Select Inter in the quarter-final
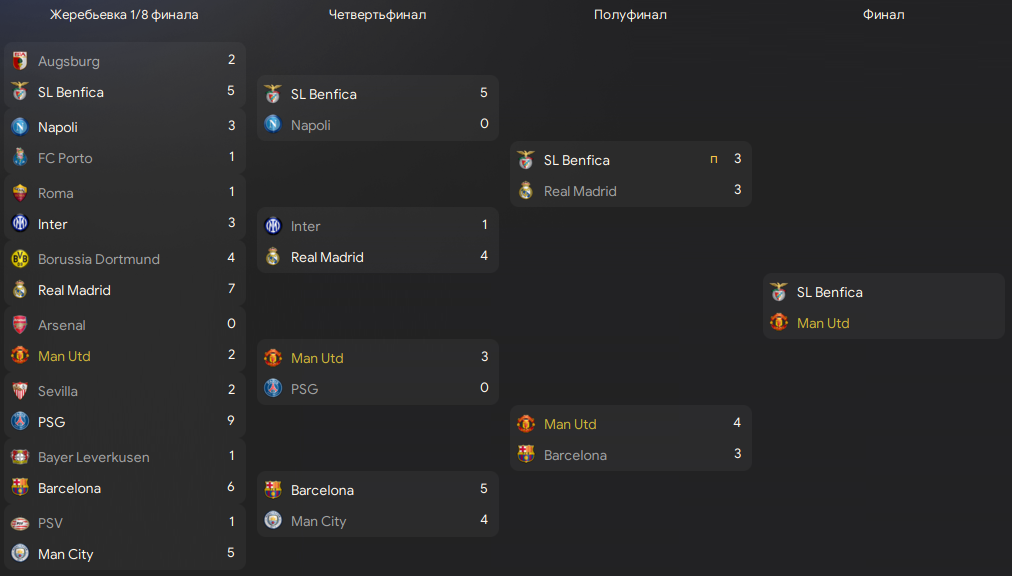Image resolution: width=1012 pixels, height=576 pixels. pyautogui.click(x=305, y=226)
